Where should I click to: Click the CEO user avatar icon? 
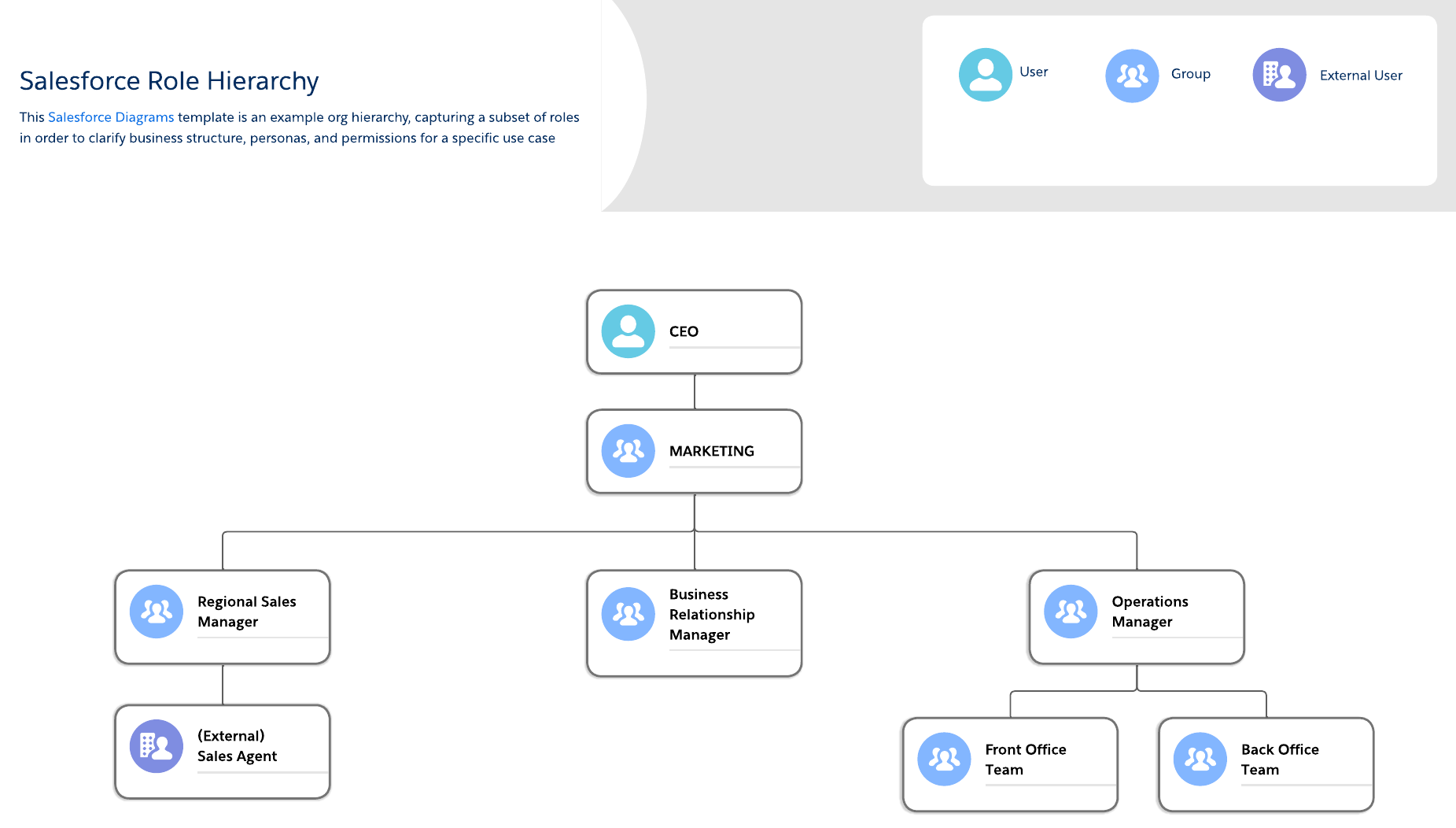(x=628, y=331)
